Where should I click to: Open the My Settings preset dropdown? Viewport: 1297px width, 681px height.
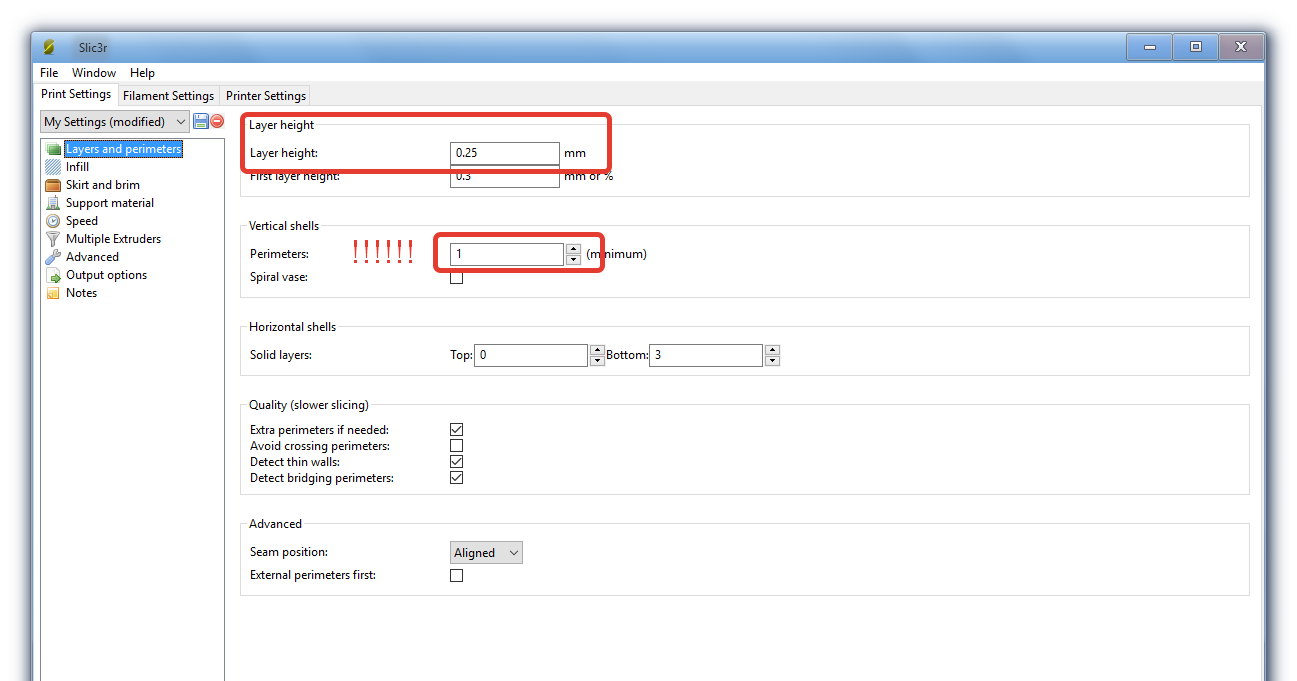click(x=115, y=121)
